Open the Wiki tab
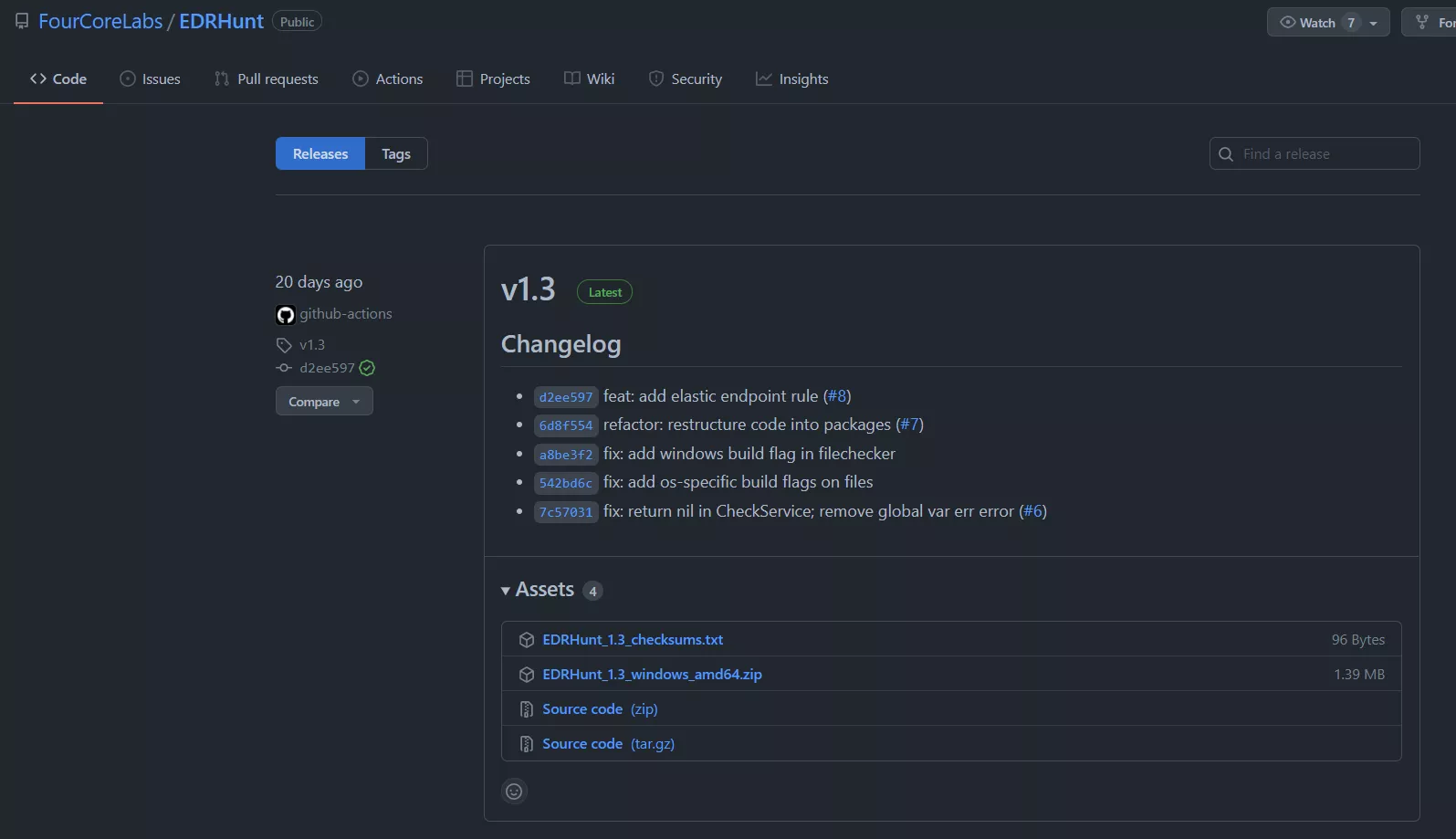Screen dimensions: 1456x839 pos(590,79)
